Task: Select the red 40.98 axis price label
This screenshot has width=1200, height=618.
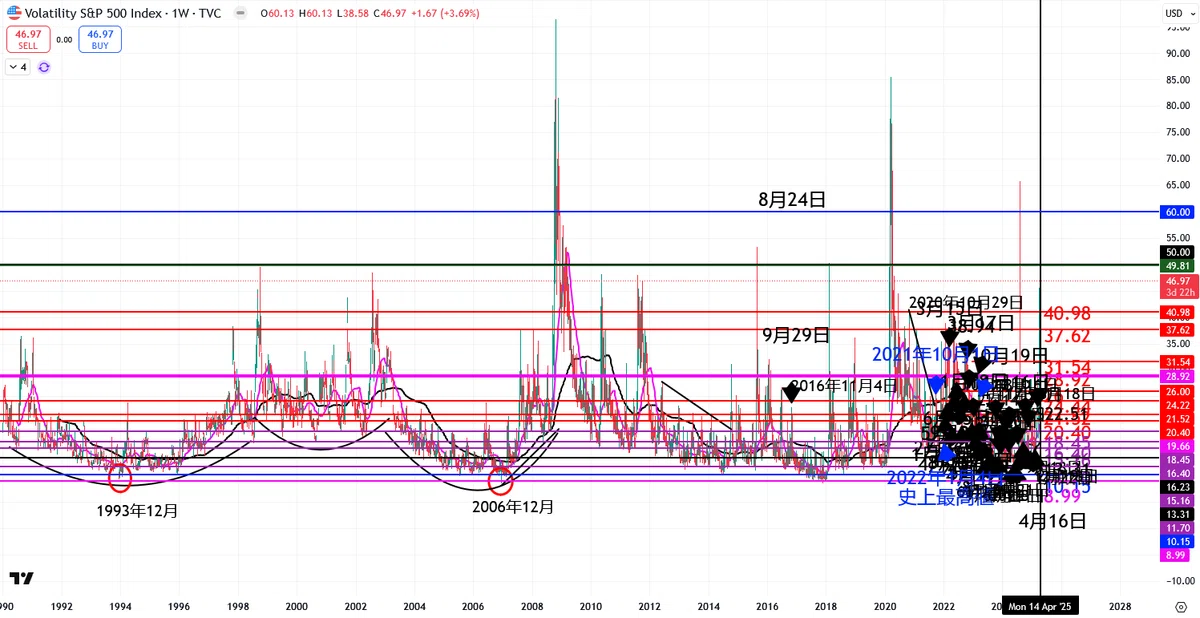Action: click(x=1177, y=312)
